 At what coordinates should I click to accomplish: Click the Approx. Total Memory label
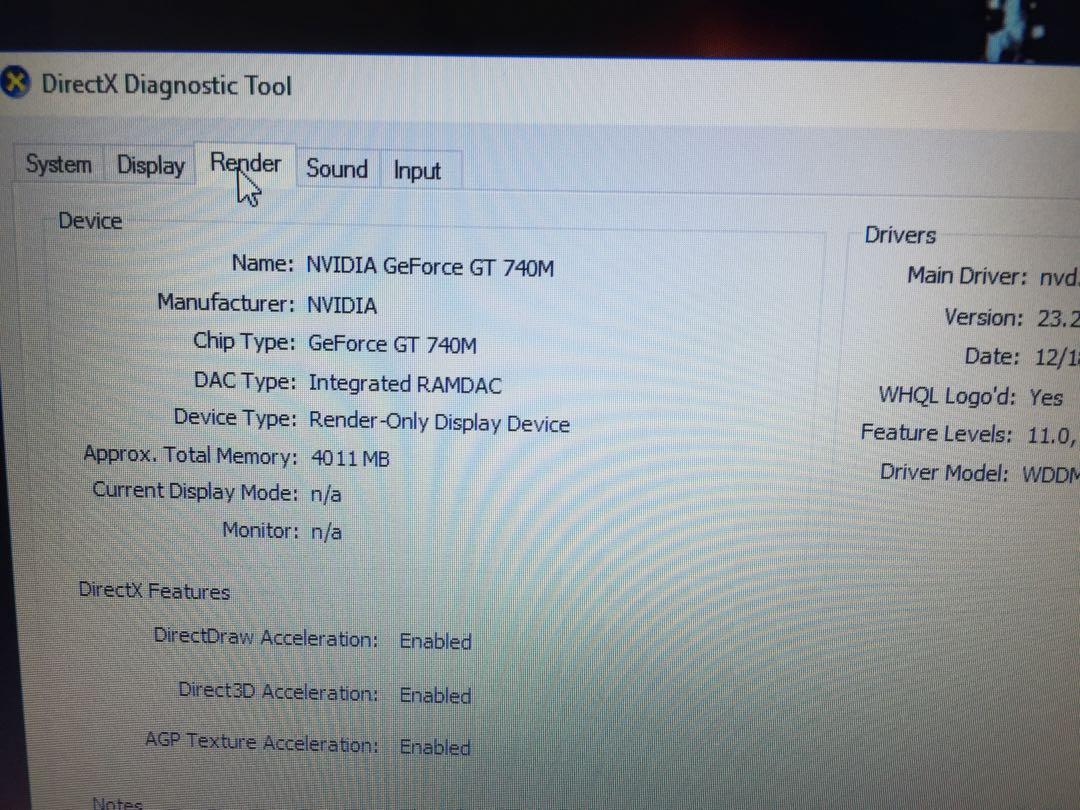(191, 455)
